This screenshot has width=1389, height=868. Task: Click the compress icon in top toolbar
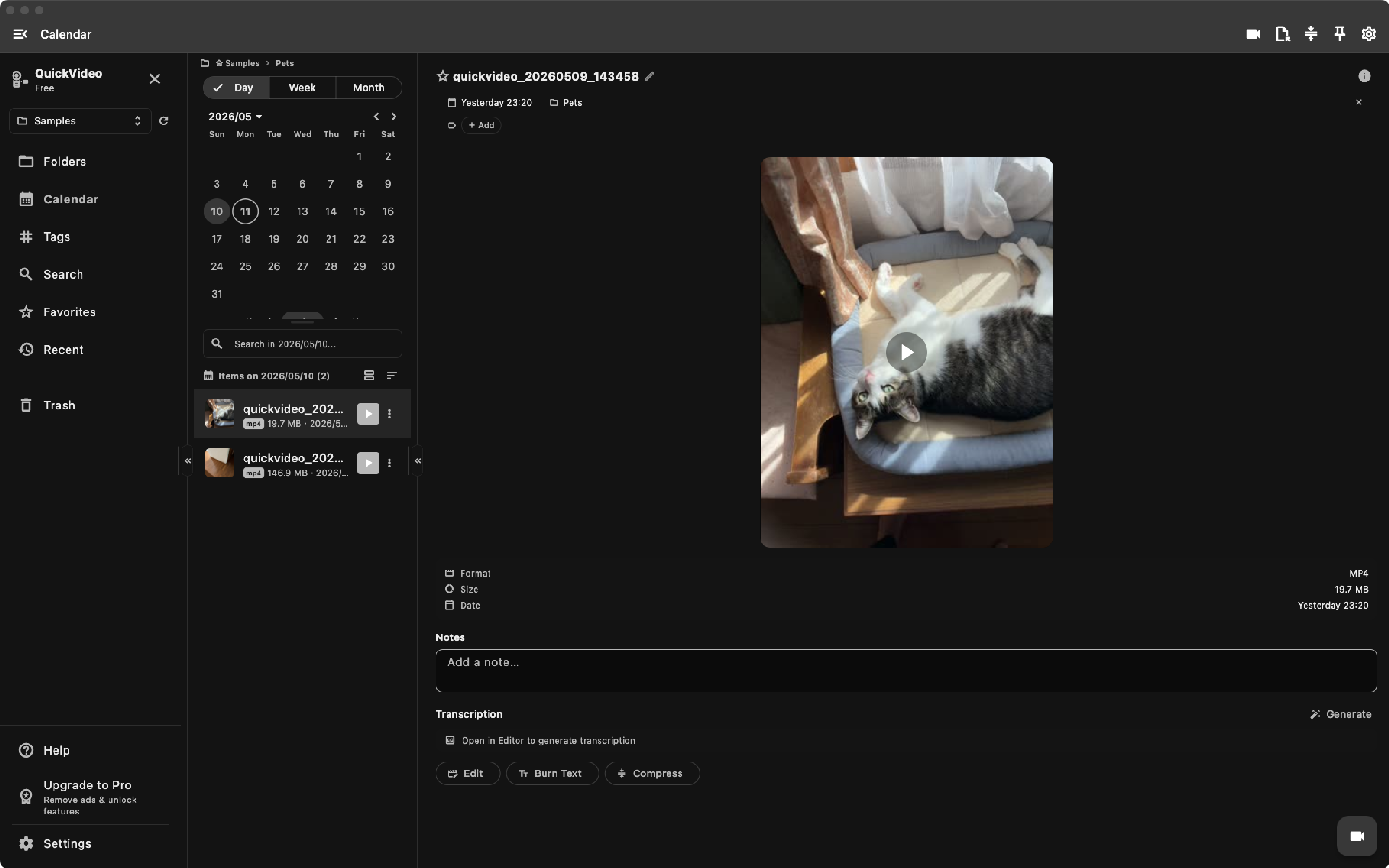[x=1311, y=34]
